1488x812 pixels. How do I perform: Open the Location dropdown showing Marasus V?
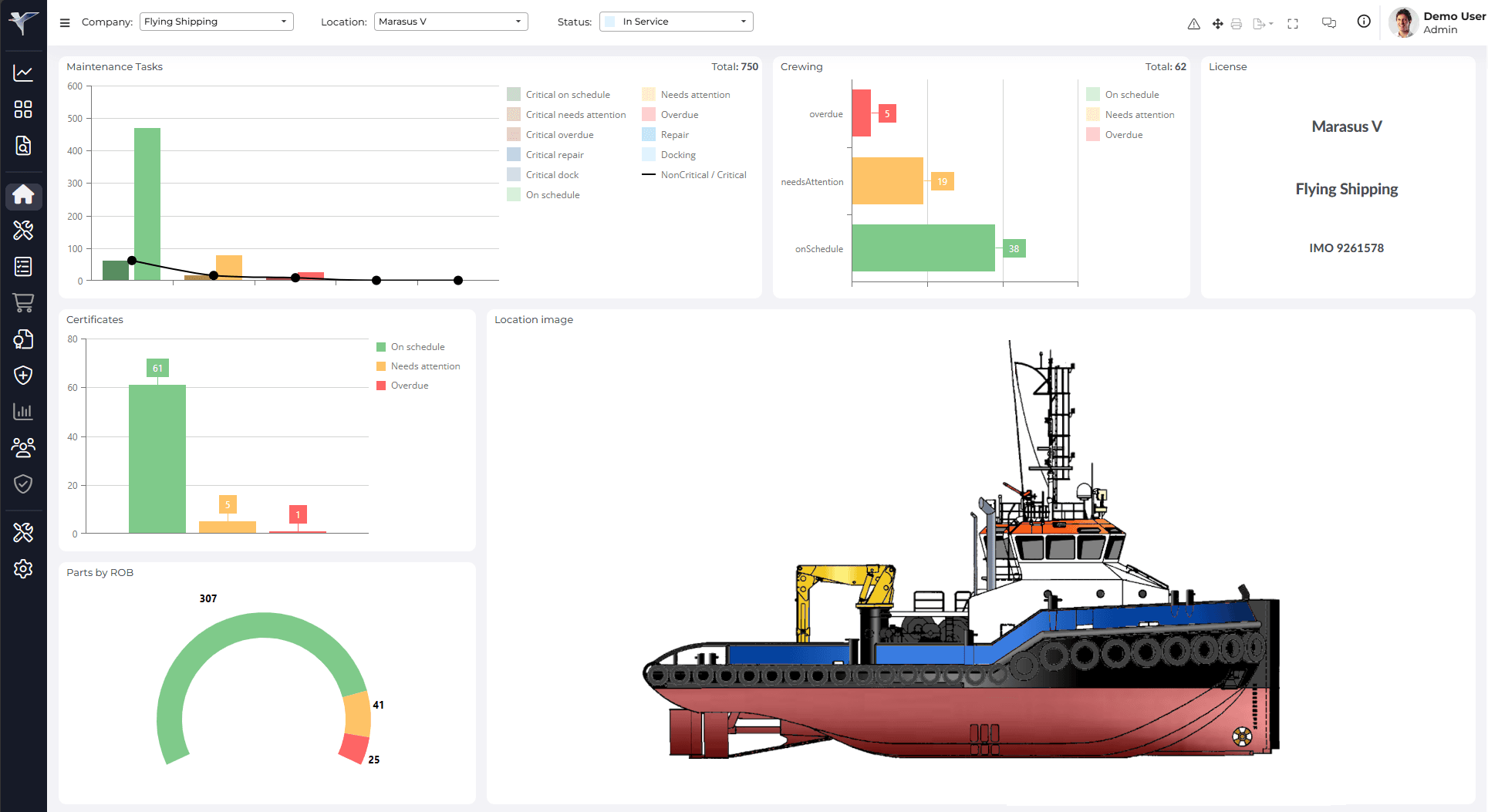click(x=450, y=22)
